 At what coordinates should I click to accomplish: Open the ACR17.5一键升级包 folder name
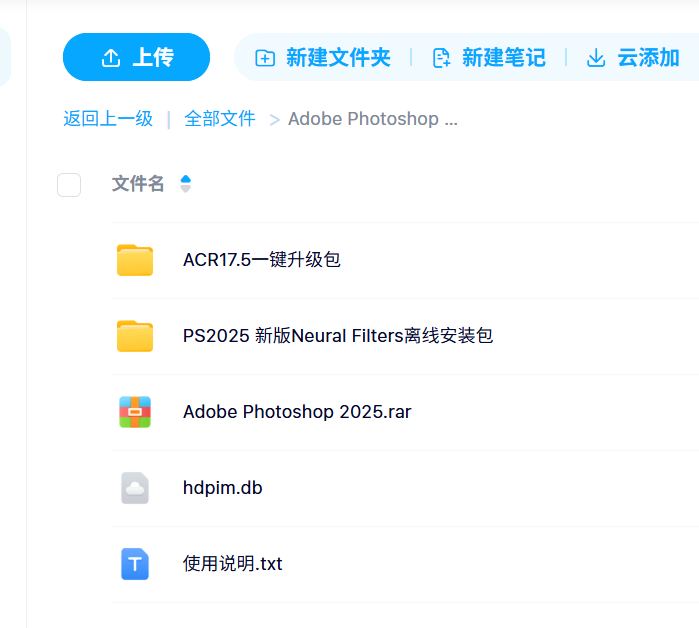click(262, 260)
